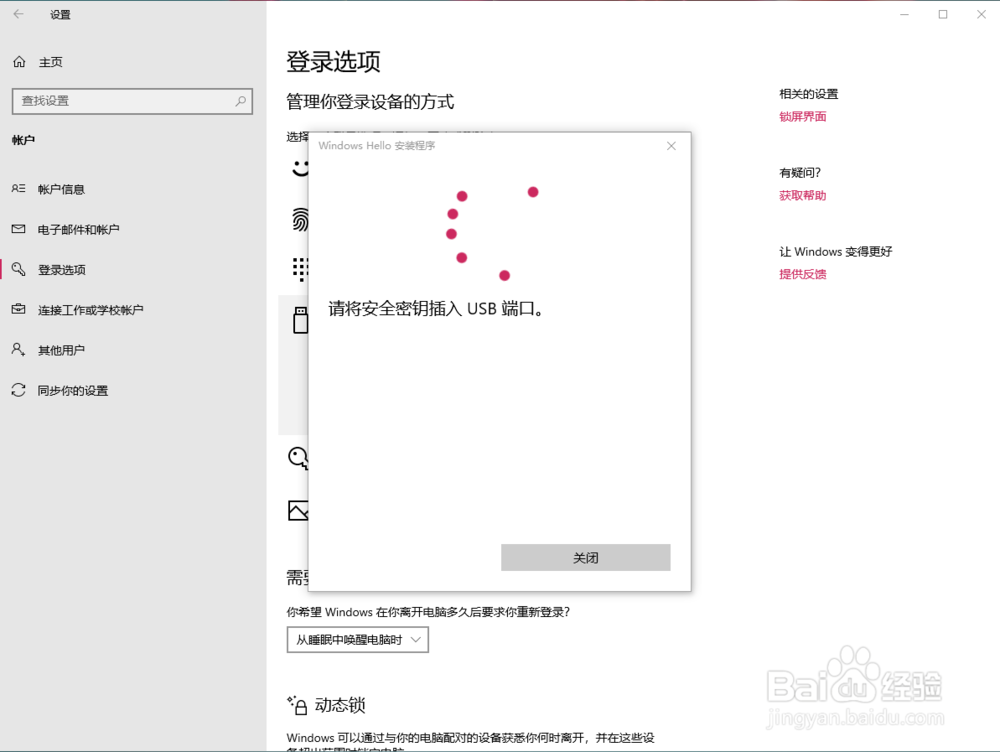Click the 有疑问? label
1000x752 pixels.
(800, 173)
